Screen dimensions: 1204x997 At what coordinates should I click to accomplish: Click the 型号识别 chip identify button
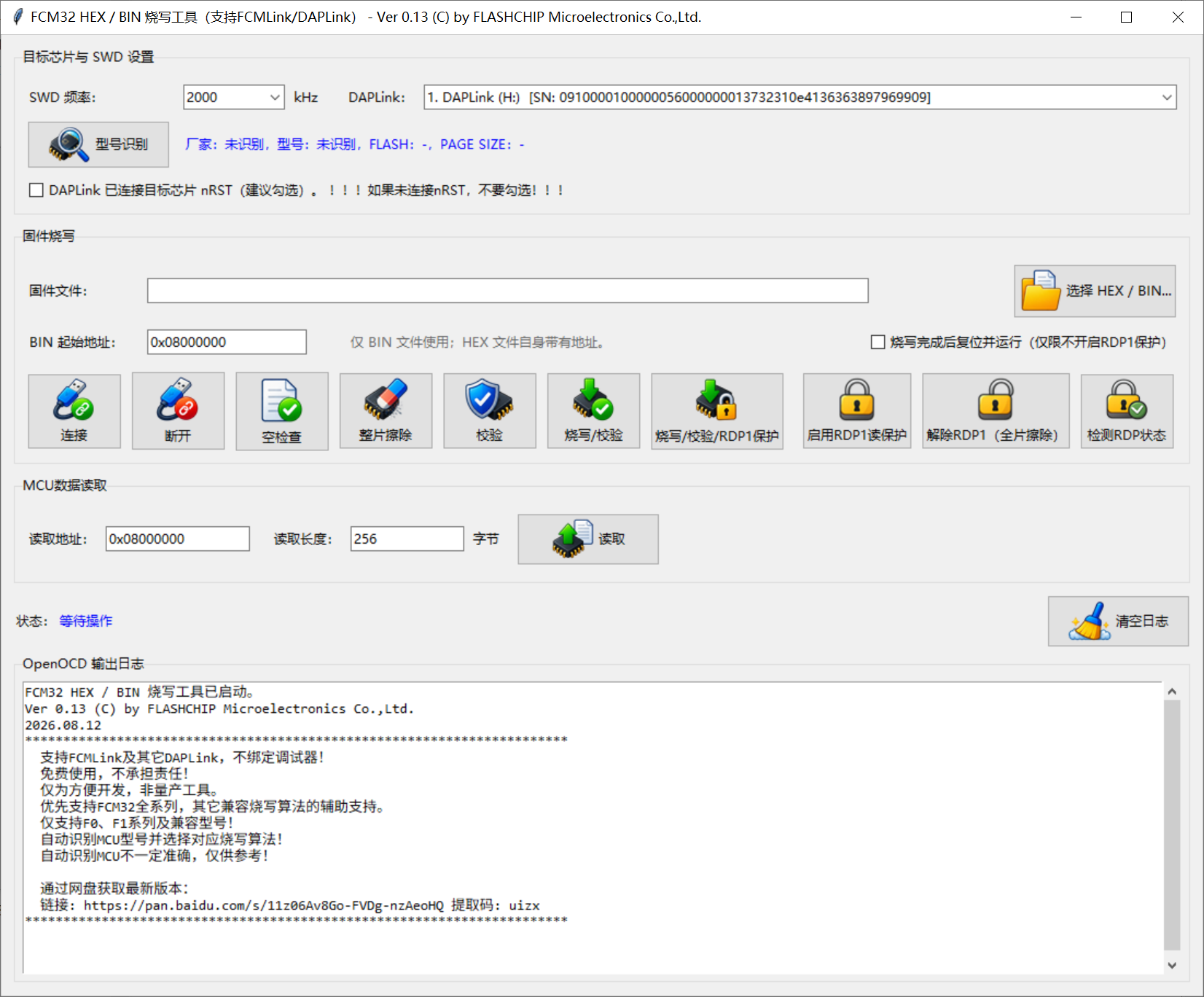point(98,144)
